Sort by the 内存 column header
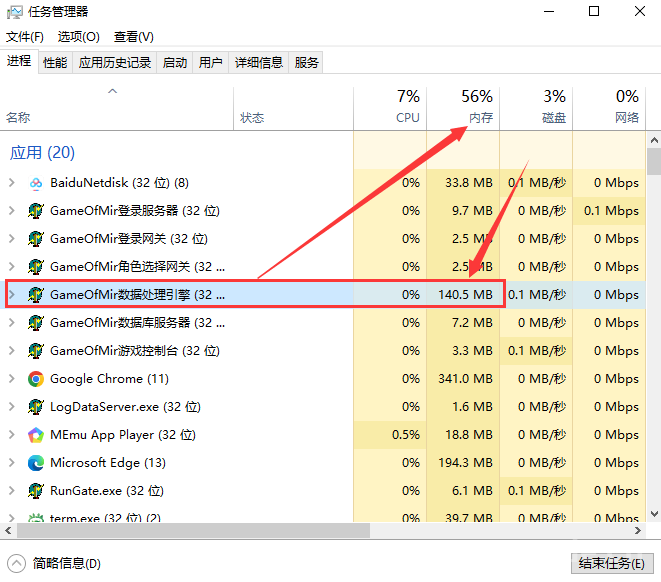This screenshot has width=661, height=582. coord(463,109)
